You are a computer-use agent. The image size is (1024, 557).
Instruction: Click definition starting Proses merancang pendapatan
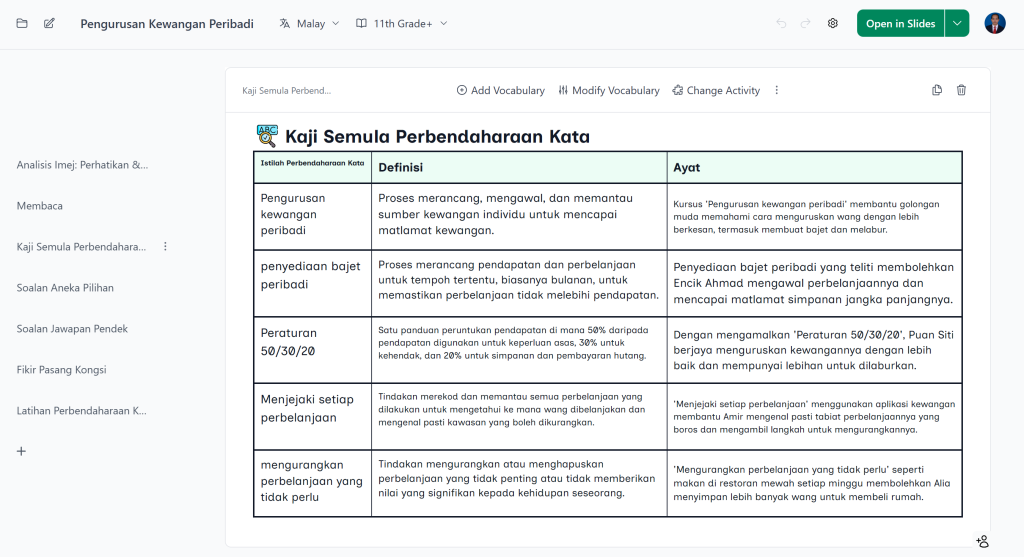[519, 283]
